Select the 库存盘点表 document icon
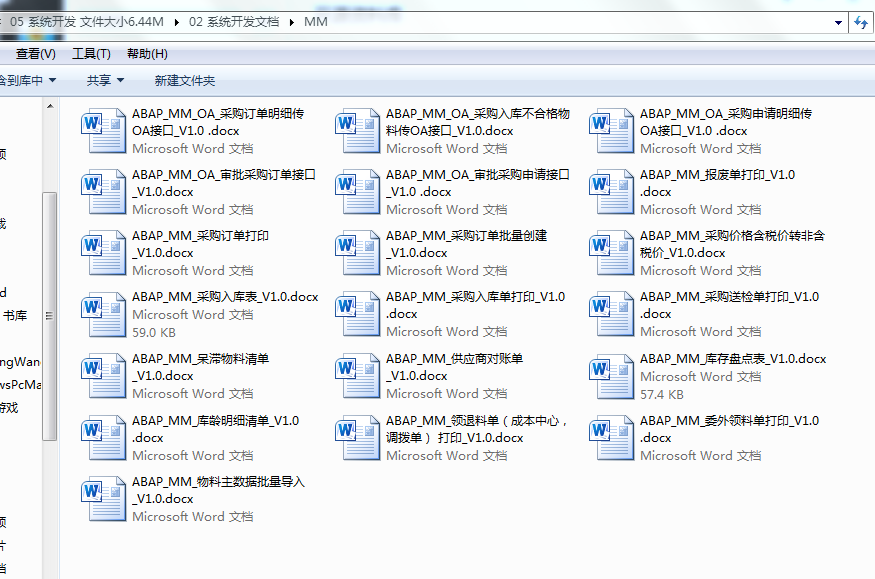The width and height of the screenshot is (875, 579). point(611,376)
